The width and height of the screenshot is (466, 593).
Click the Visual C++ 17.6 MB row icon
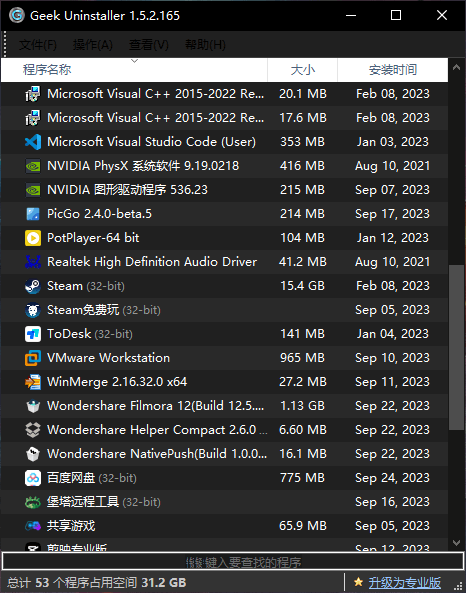pos(33,118)
